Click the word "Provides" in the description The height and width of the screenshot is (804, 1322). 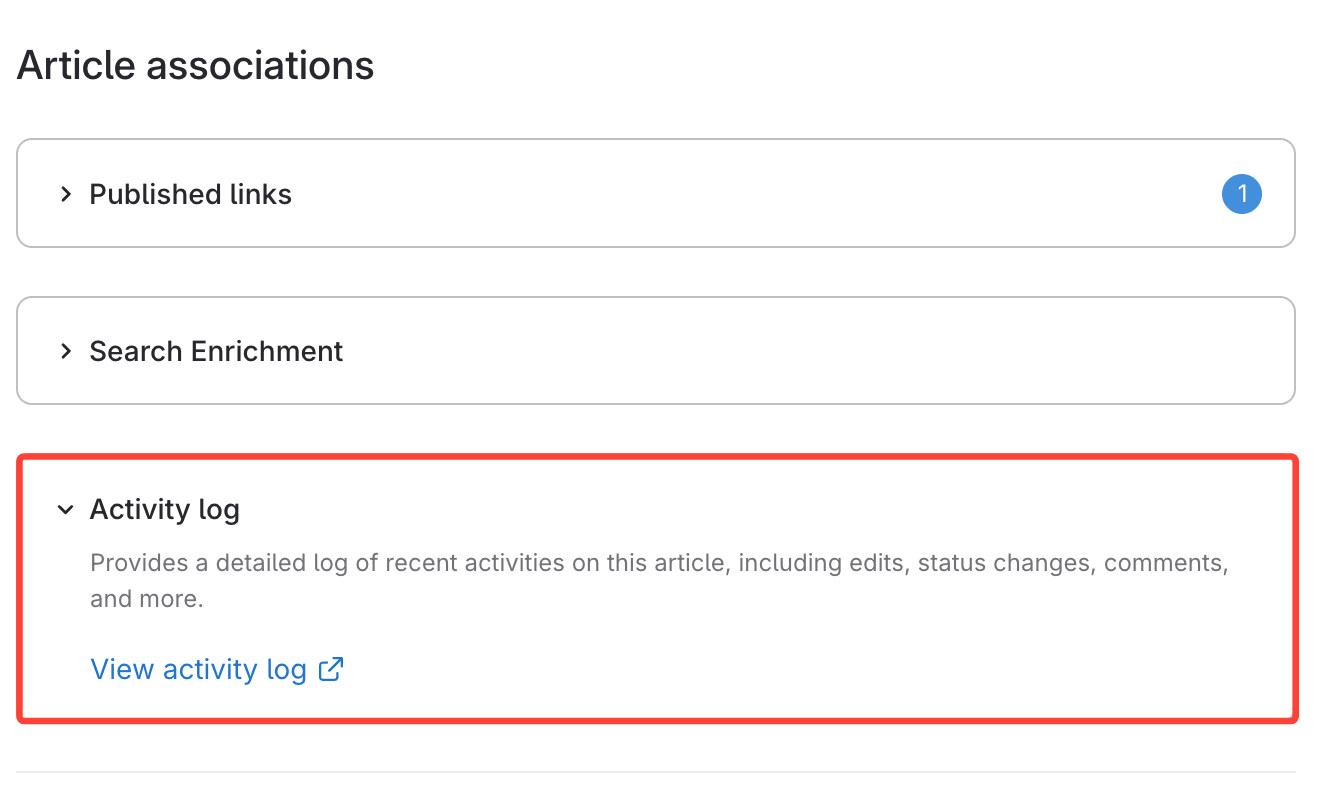pos(139,563)
